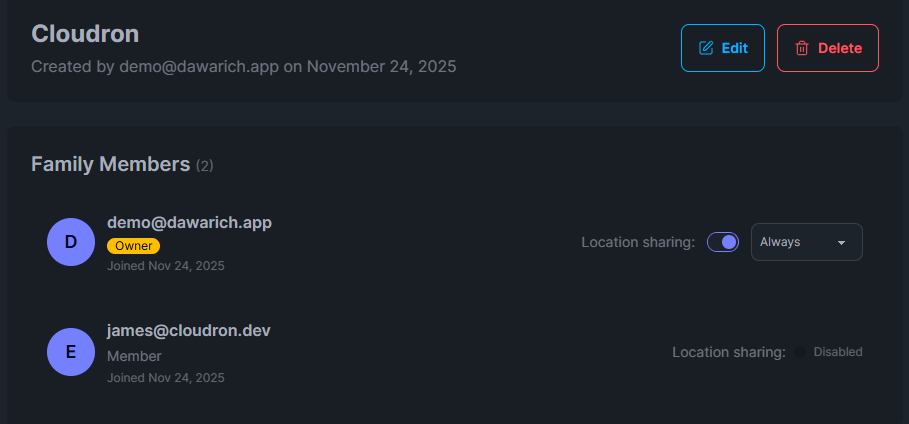Image resolution: width=909 pixels, height=424 pixels.
Task: Click the pencil icon in the Edit button
Action: tap(706, 48)
